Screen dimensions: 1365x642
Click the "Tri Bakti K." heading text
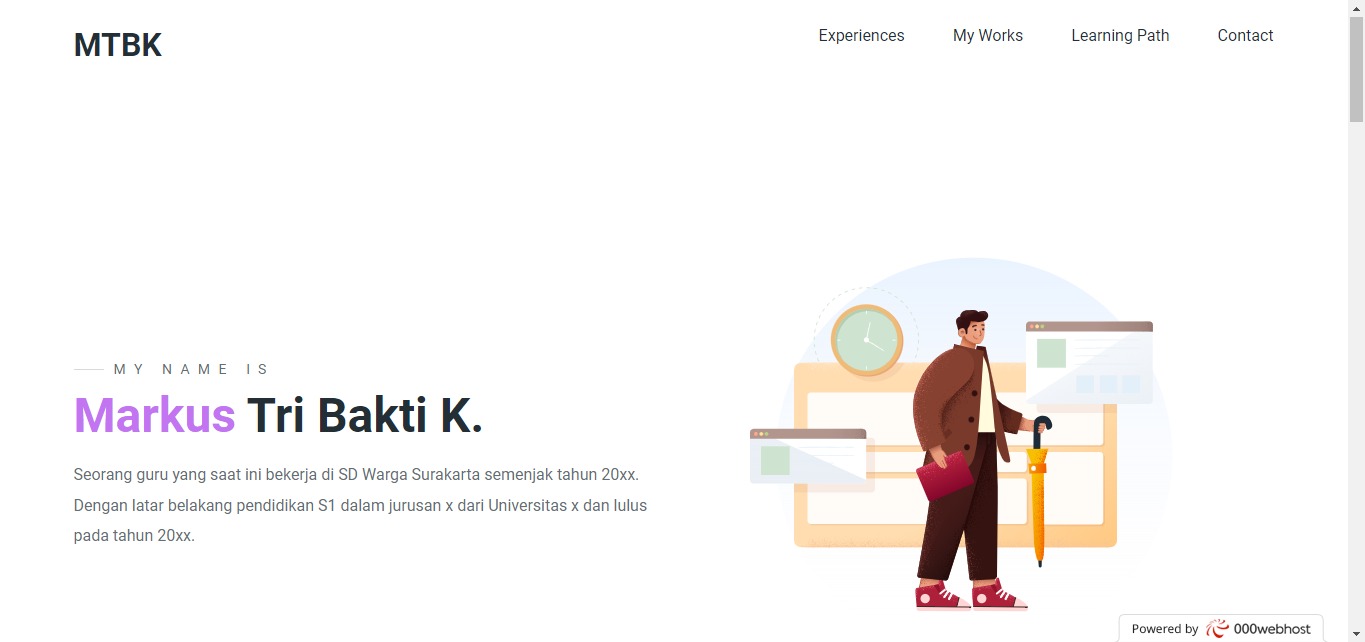point(365,415)
